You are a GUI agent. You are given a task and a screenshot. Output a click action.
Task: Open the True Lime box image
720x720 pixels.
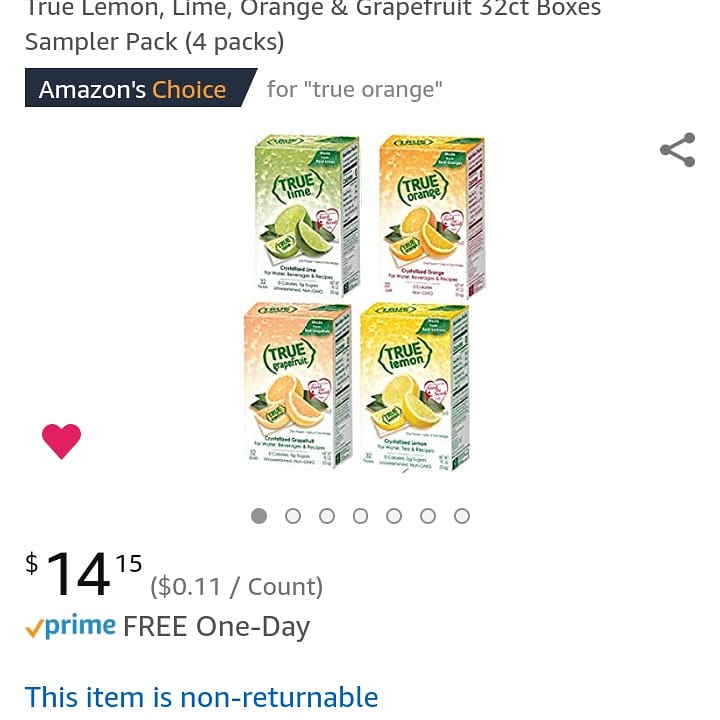pyautogui.click(x=307, y=216)
